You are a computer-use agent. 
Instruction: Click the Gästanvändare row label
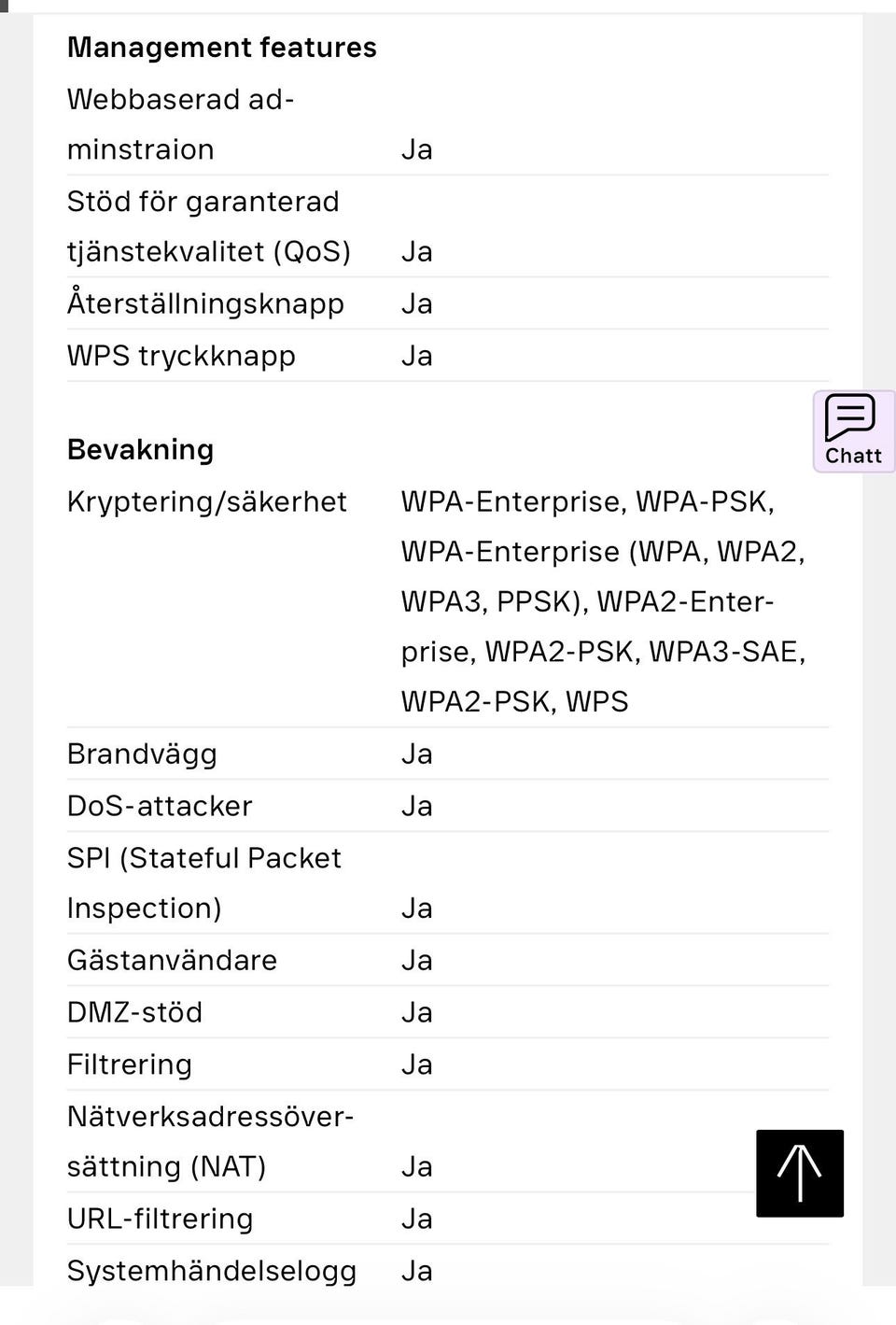pyautogui.click(x=173, y=961)
